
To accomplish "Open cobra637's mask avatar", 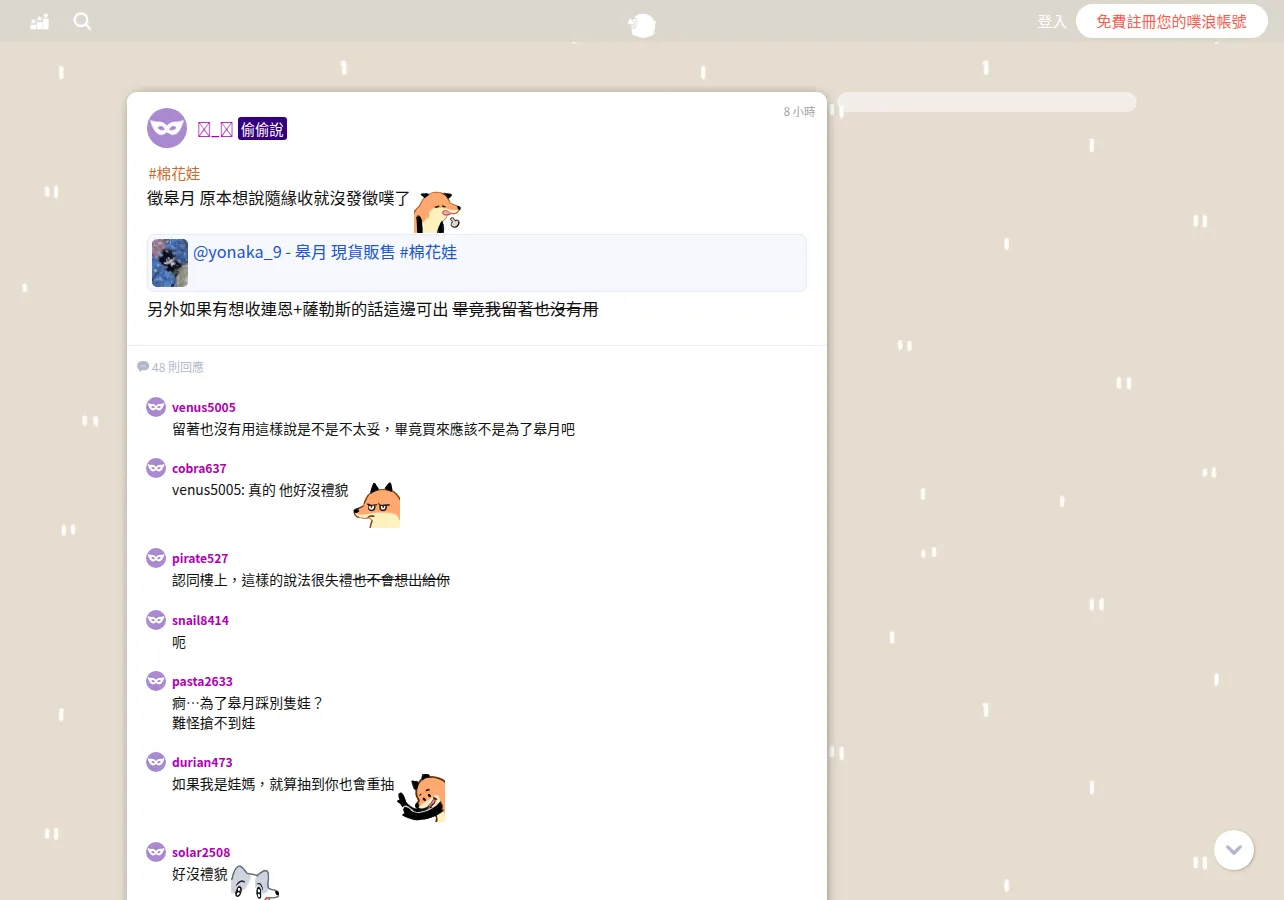I will coord(156,468).
